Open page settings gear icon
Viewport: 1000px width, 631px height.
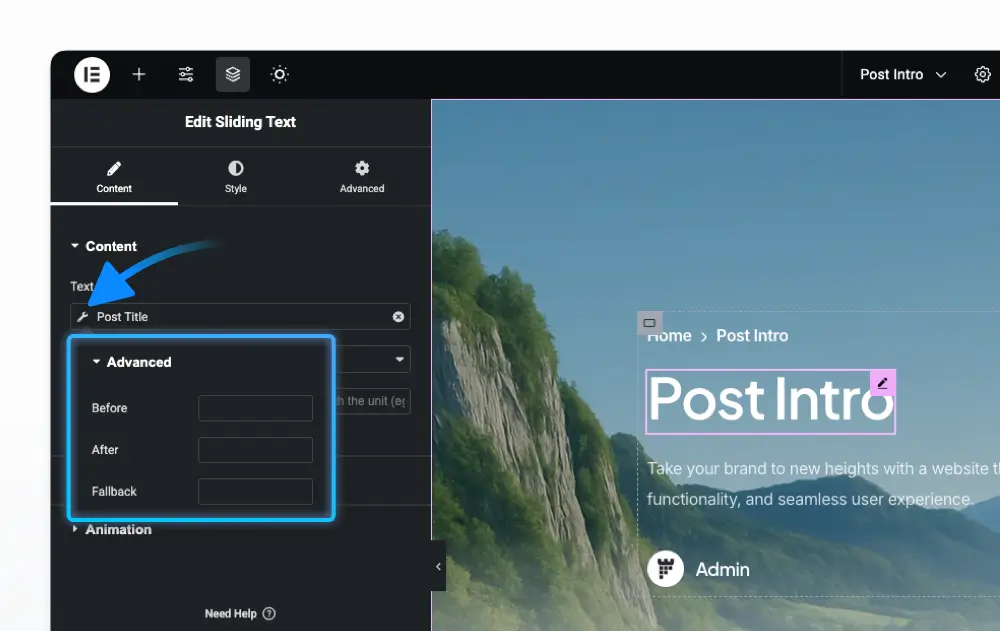tap(982, 75)
